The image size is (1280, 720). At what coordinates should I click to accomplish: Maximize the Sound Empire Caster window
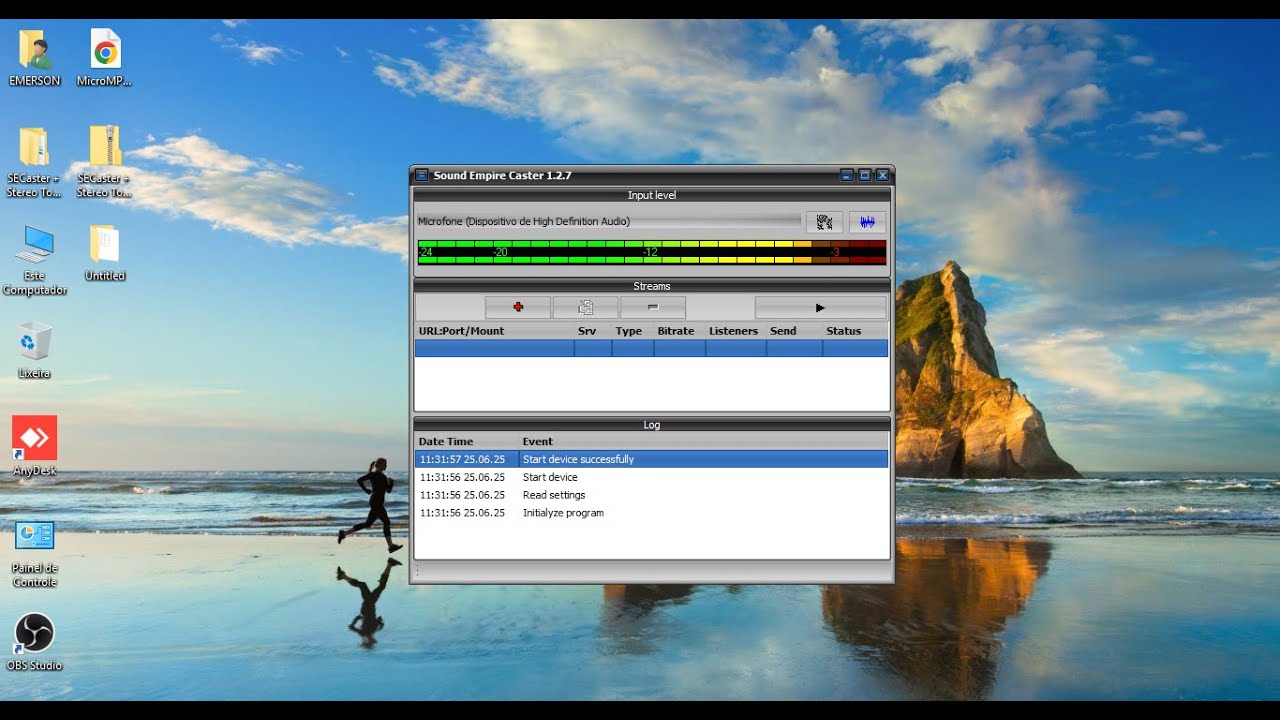[865, 175]
